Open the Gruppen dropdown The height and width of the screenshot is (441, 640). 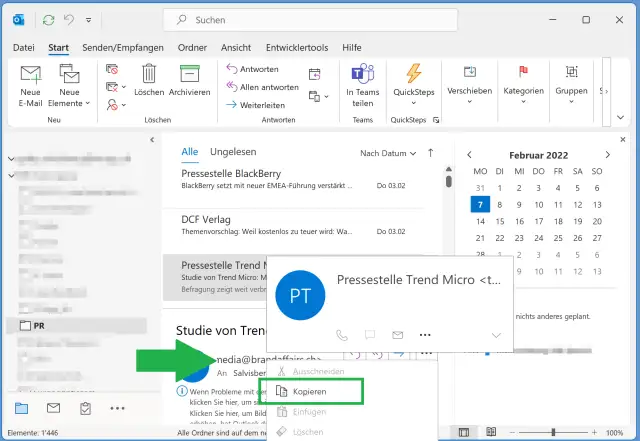pyautogui.click(x=571, y=85)
